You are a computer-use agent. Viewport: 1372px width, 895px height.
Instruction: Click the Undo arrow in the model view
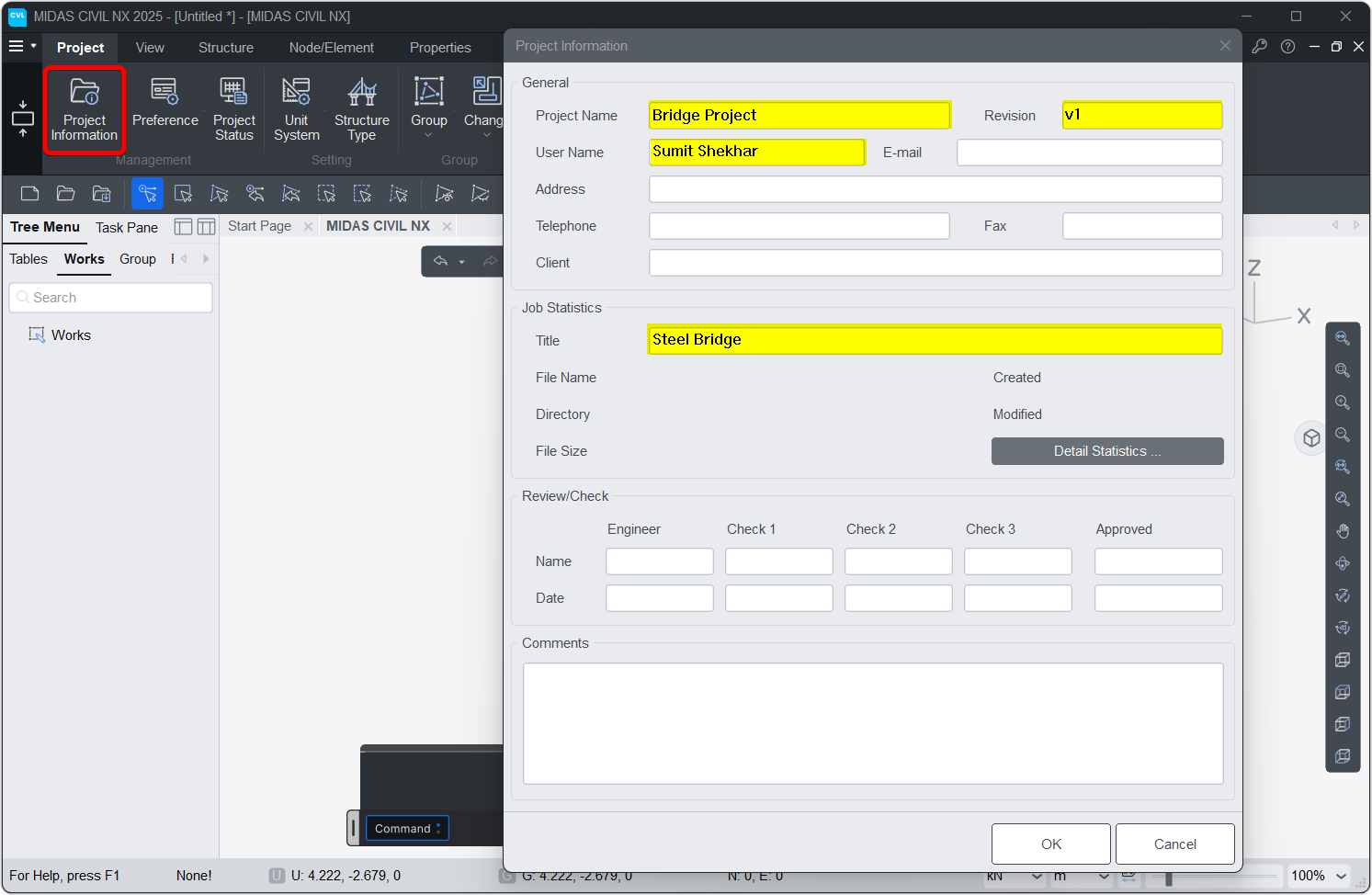440,261
